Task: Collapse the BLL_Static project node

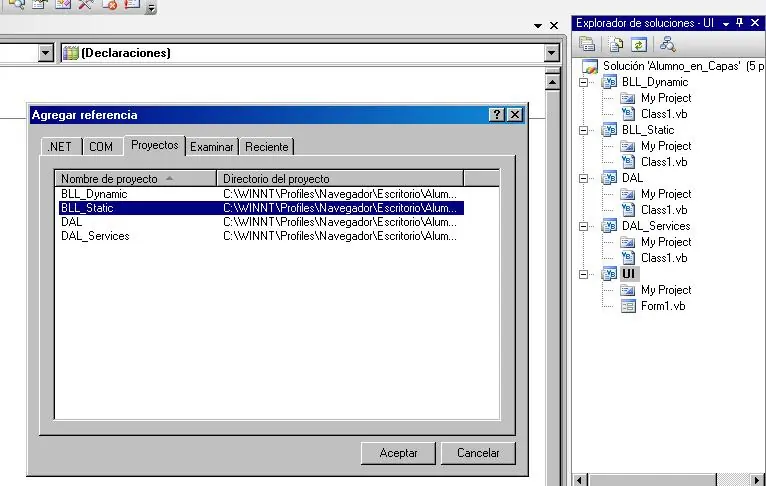Action: point(583,130)
